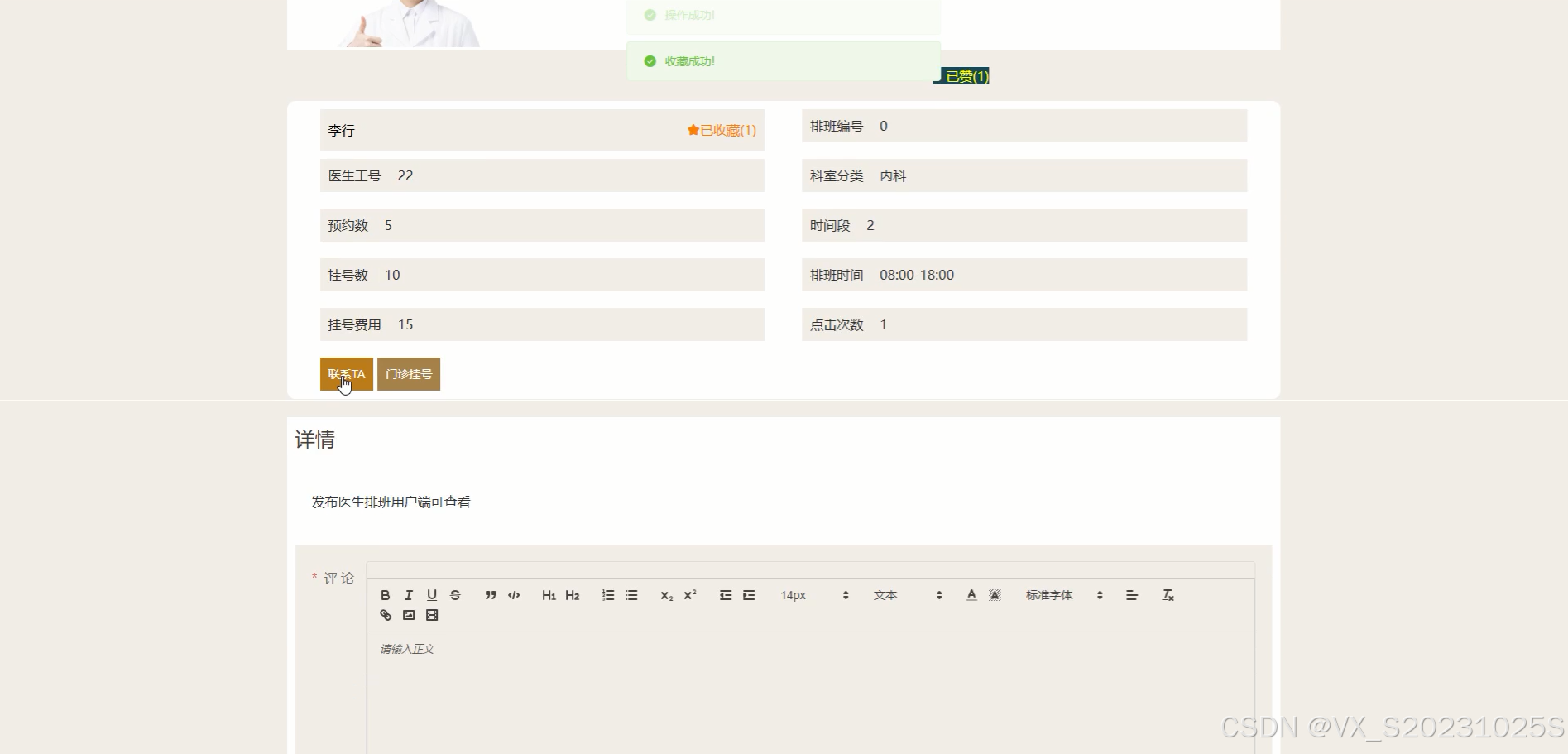Click the 详情 section heading
The height and width of the screenshot is (754, 1568).
(315, 439)
